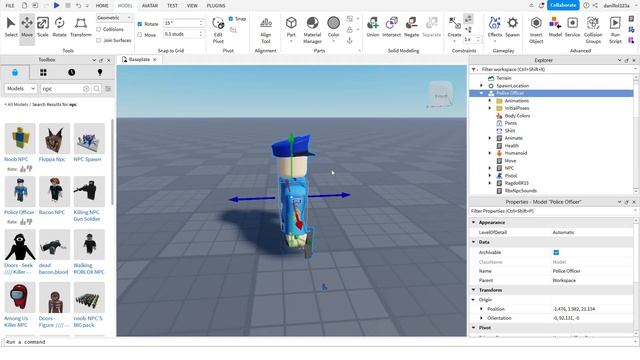This screenshot has height=360, width=640.
Task: Enable the Collisions checkbox
Action: click(x=99, y=29)
